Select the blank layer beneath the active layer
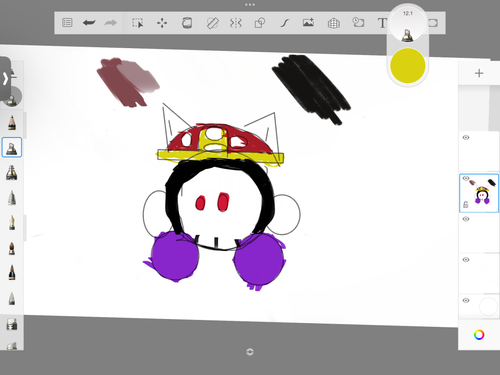500x375 pixels. coord(479,233)
